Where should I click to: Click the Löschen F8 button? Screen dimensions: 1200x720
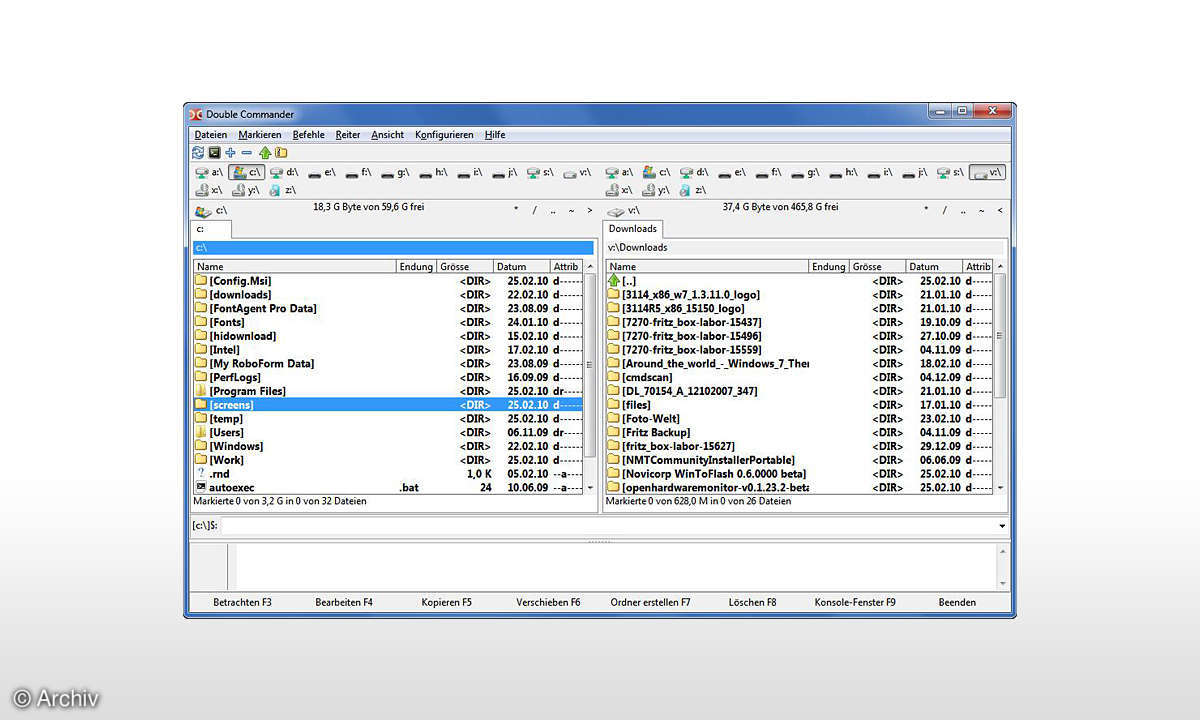tap(752, 602)
